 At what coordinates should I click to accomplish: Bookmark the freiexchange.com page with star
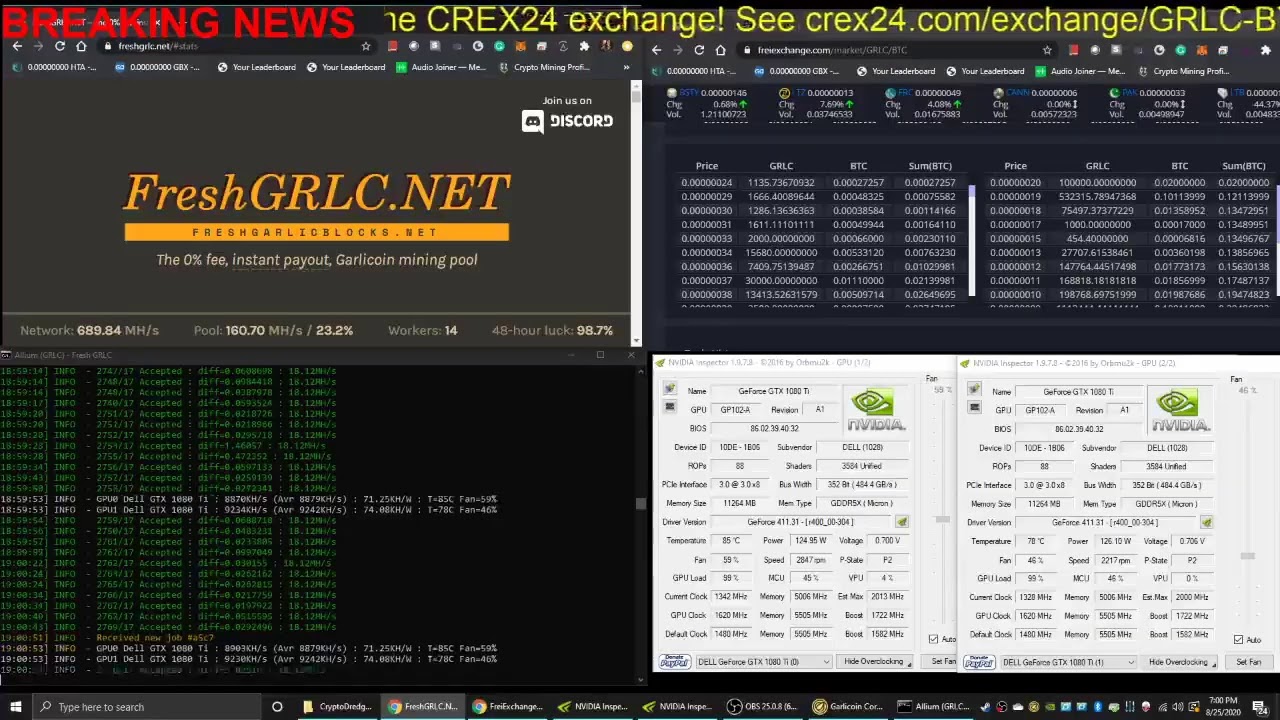click(x=1047, y=50)
